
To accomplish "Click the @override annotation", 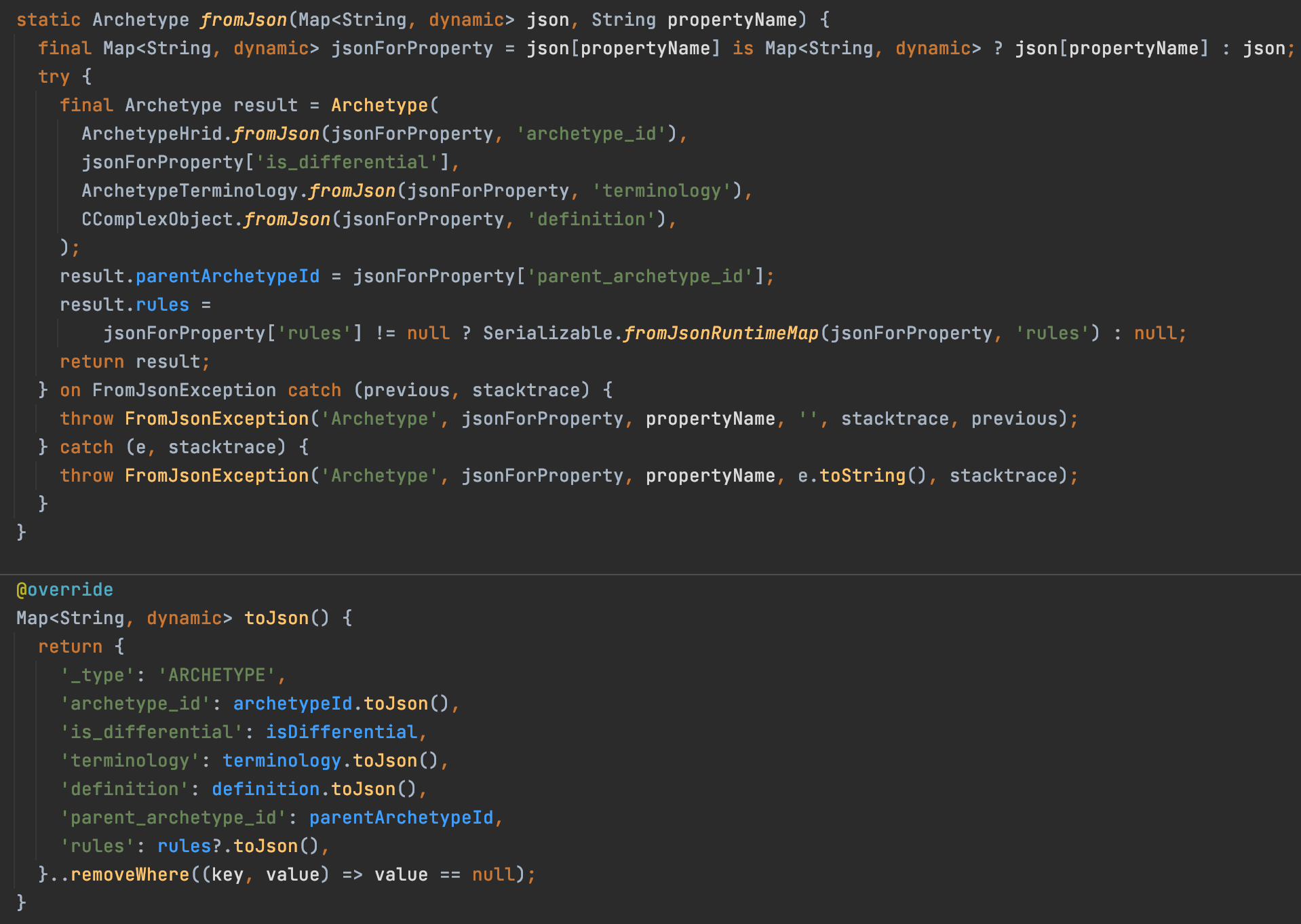I will click(x=64, y=590).
